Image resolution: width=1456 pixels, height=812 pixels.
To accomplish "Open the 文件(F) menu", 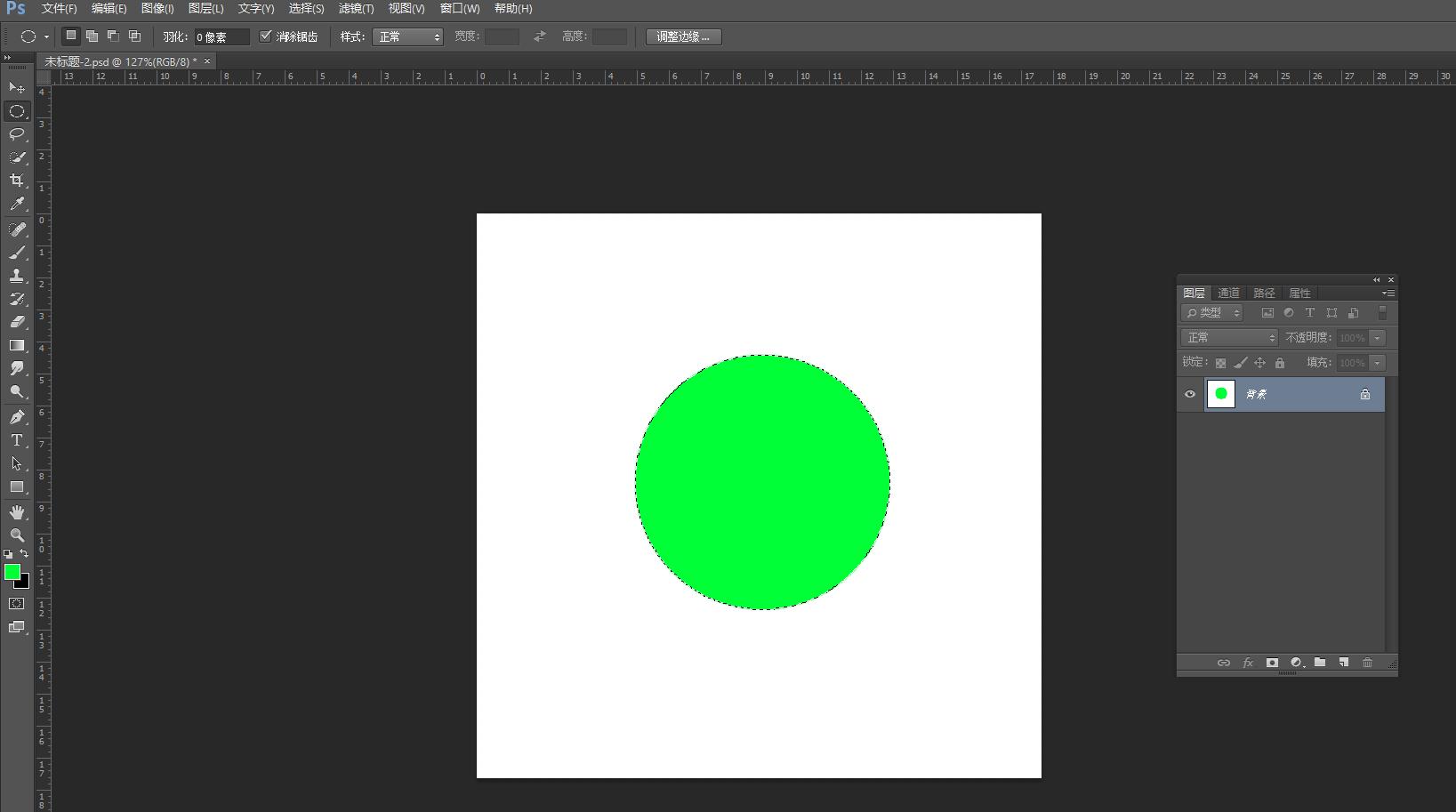I will [59, 9].
